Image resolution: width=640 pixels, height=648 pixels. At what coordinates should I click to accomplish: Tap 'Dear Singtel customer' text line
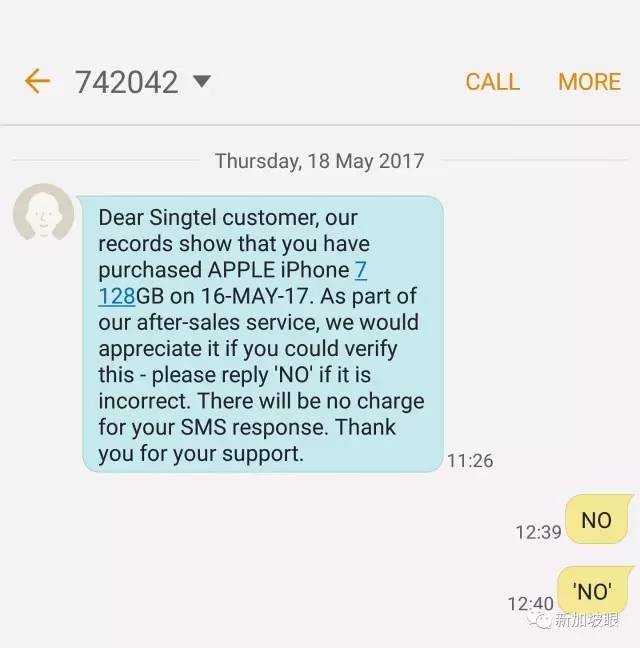(228, 218)
